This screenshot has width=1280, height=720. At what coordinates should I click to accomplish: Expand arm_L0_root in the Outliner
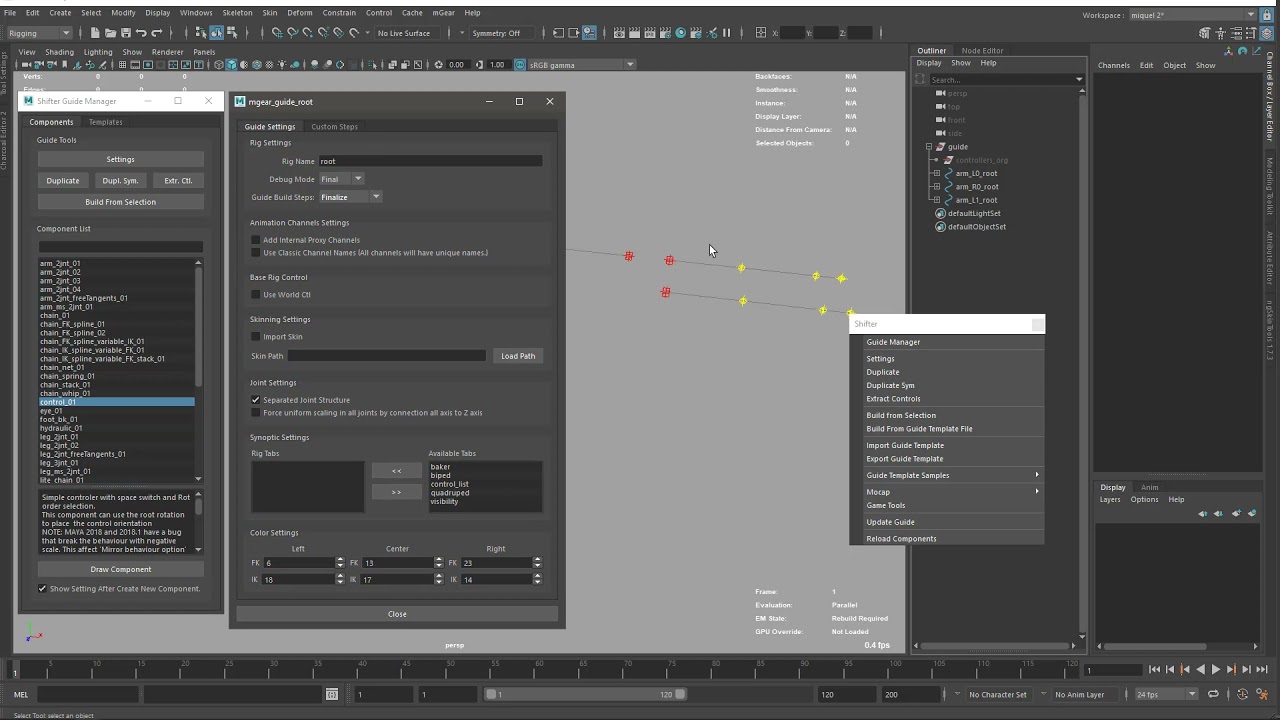[937, 174]
